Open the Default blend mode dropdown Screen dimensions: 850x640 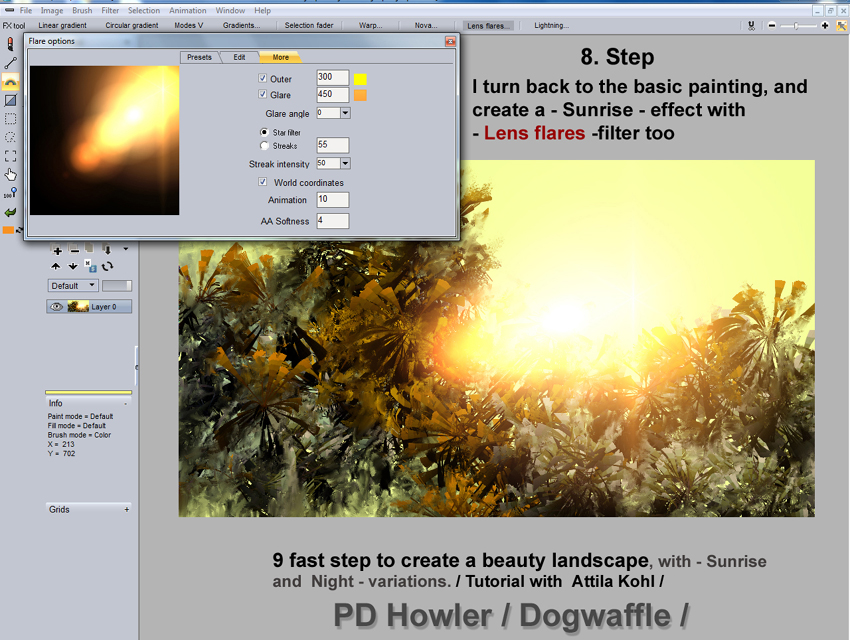pyautogui.click(x=73, y=286)
